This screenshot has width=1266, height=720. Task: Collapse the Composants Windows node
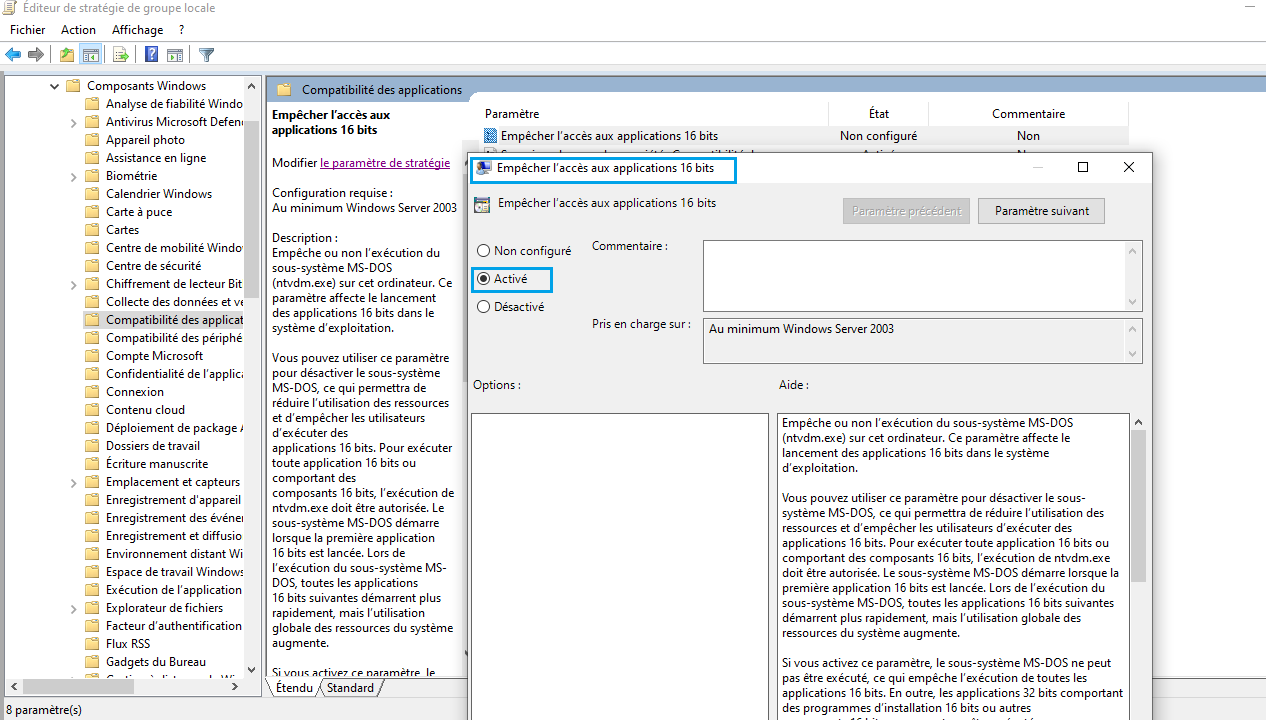pos(55,86)
